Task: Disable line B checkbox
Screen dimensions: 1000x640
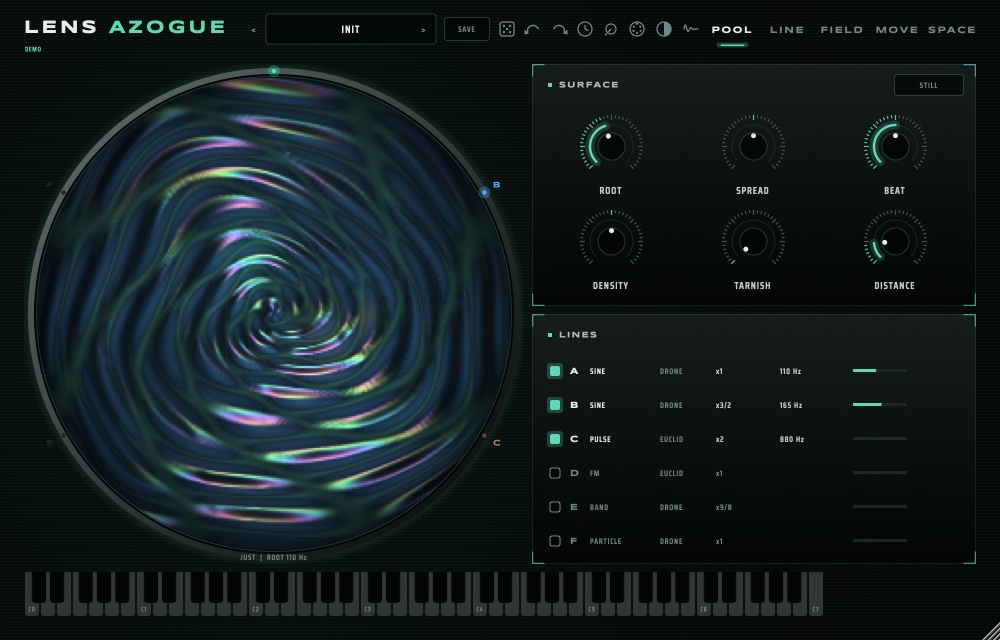Action: pos(555,405)
